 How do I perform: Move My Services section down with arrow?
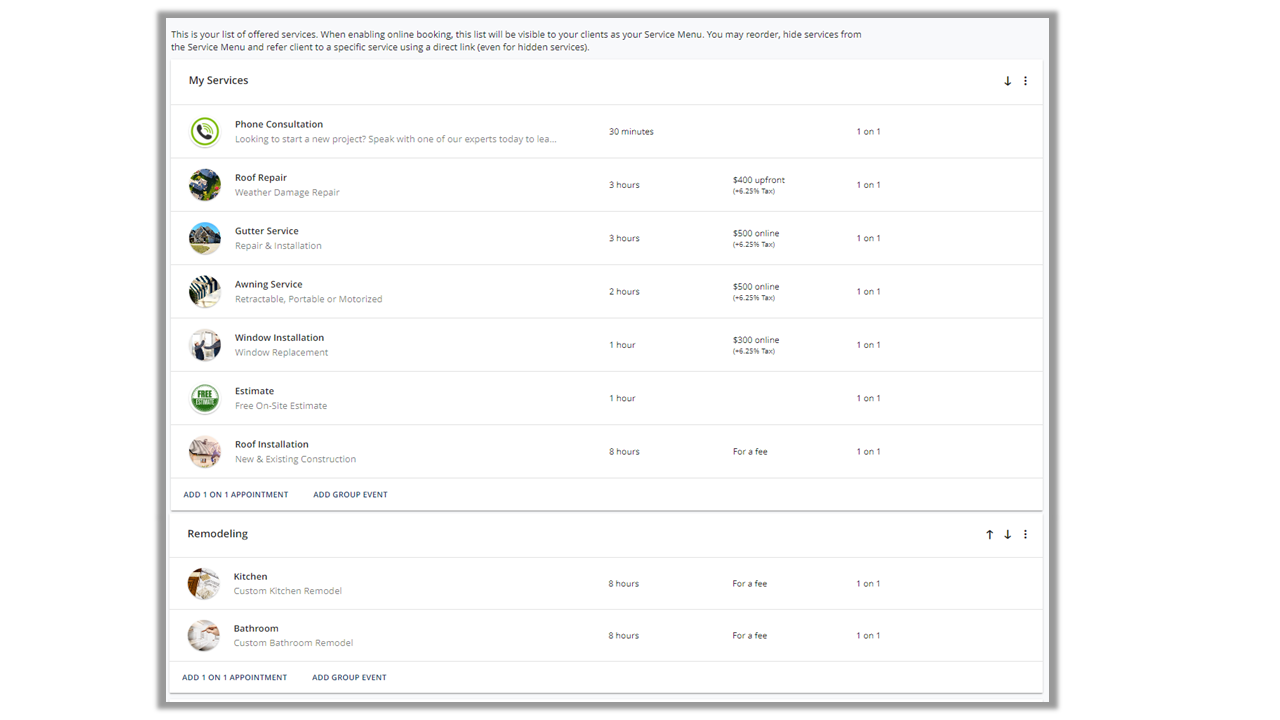pyautogui.click(x=1007, y=81)
